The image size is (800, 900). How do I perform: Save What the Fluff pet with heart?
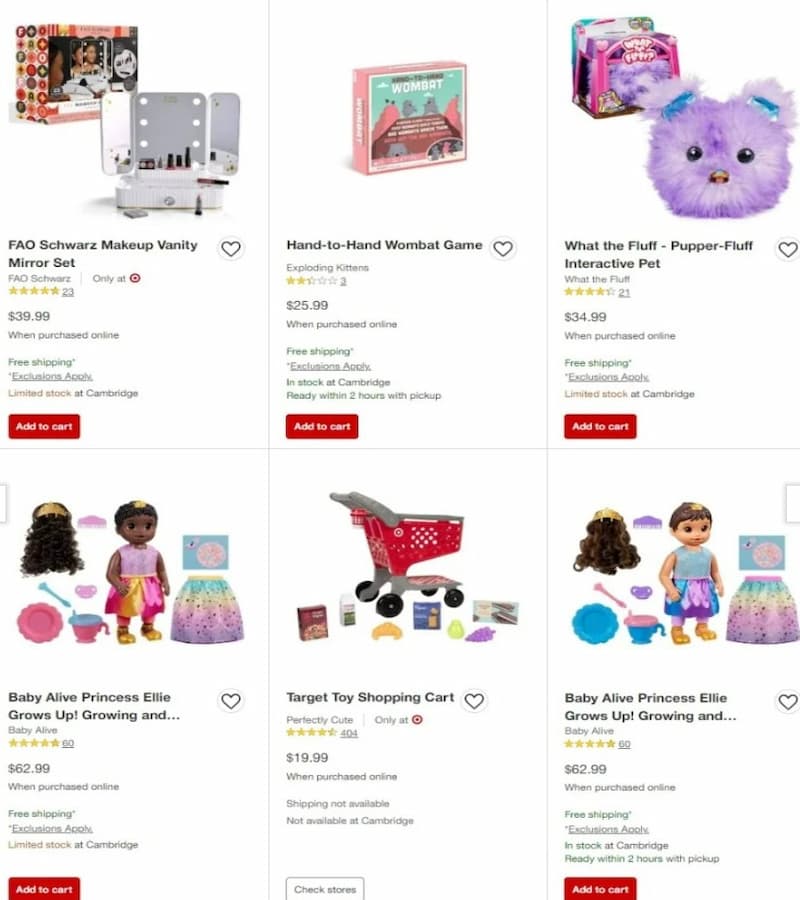tap(787, 249)
